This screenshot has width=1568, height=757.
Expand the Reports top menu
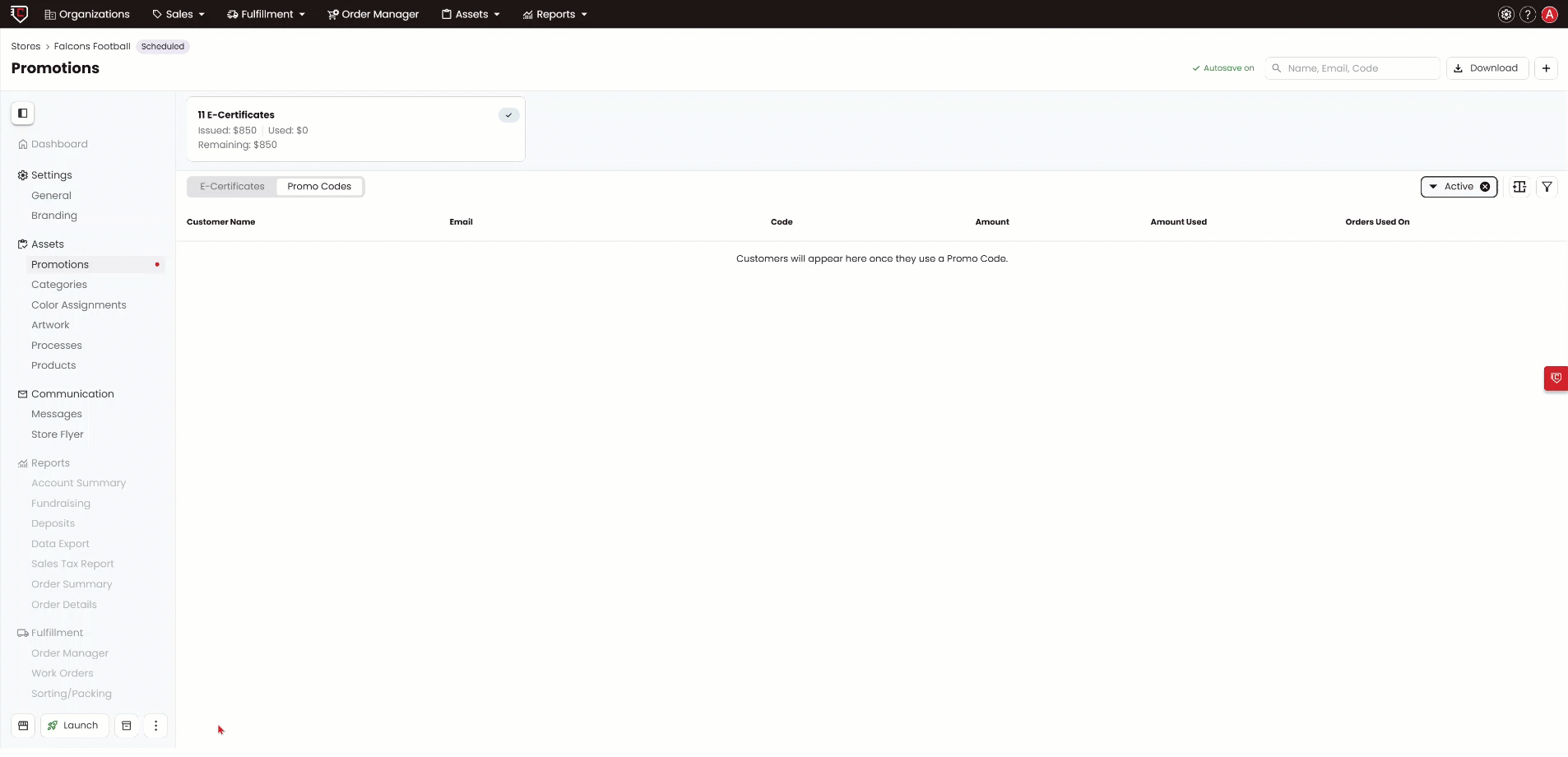click(x=555, y=14)
